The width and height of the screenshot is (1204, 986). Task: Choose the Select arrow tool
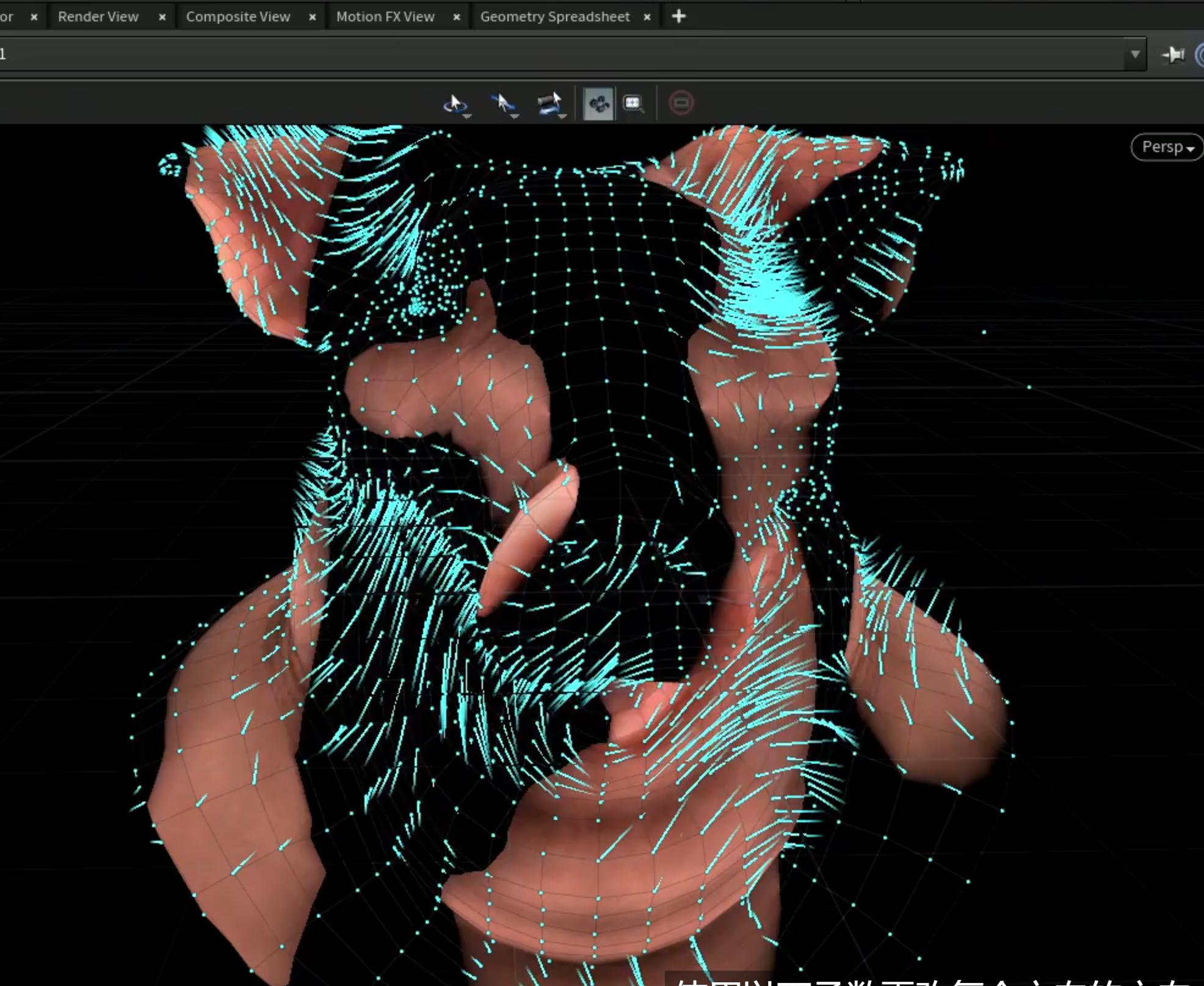(x=504, y=104)
